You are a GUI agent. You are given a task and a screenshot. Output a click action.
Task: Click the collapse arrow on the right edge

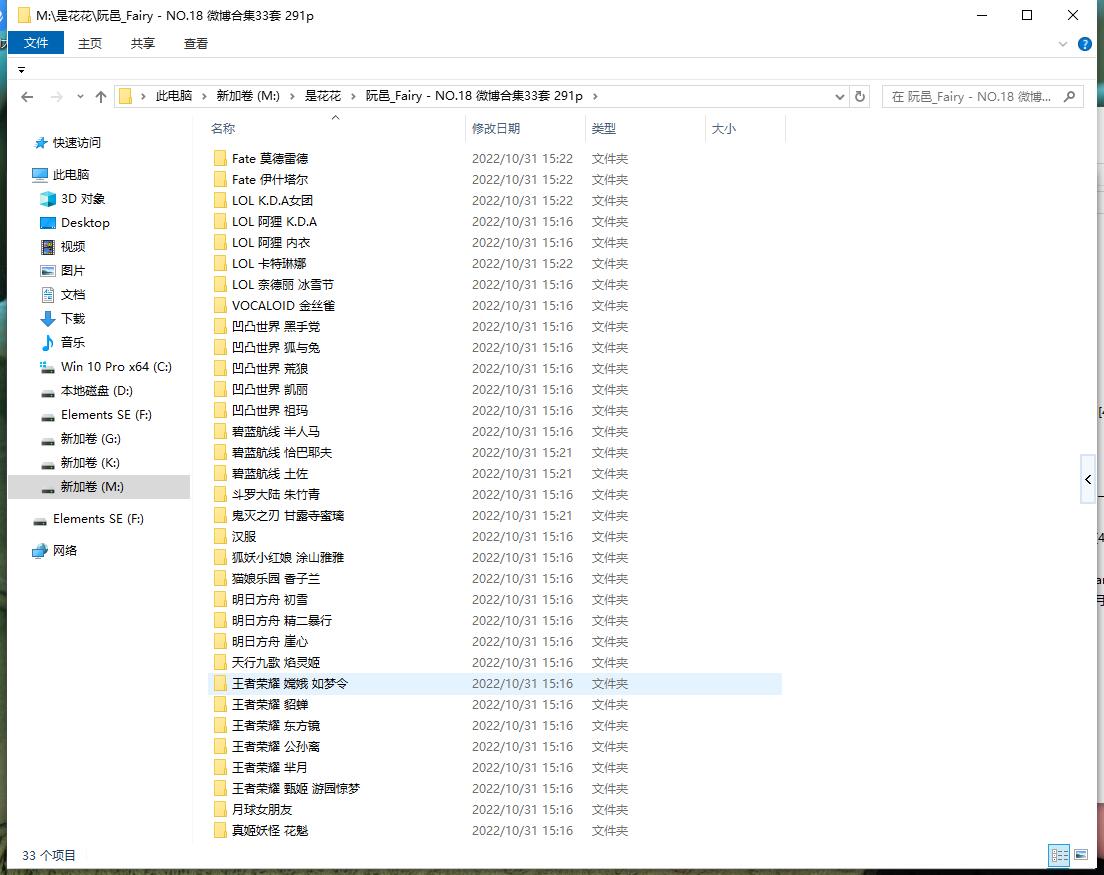[1088, 479]
